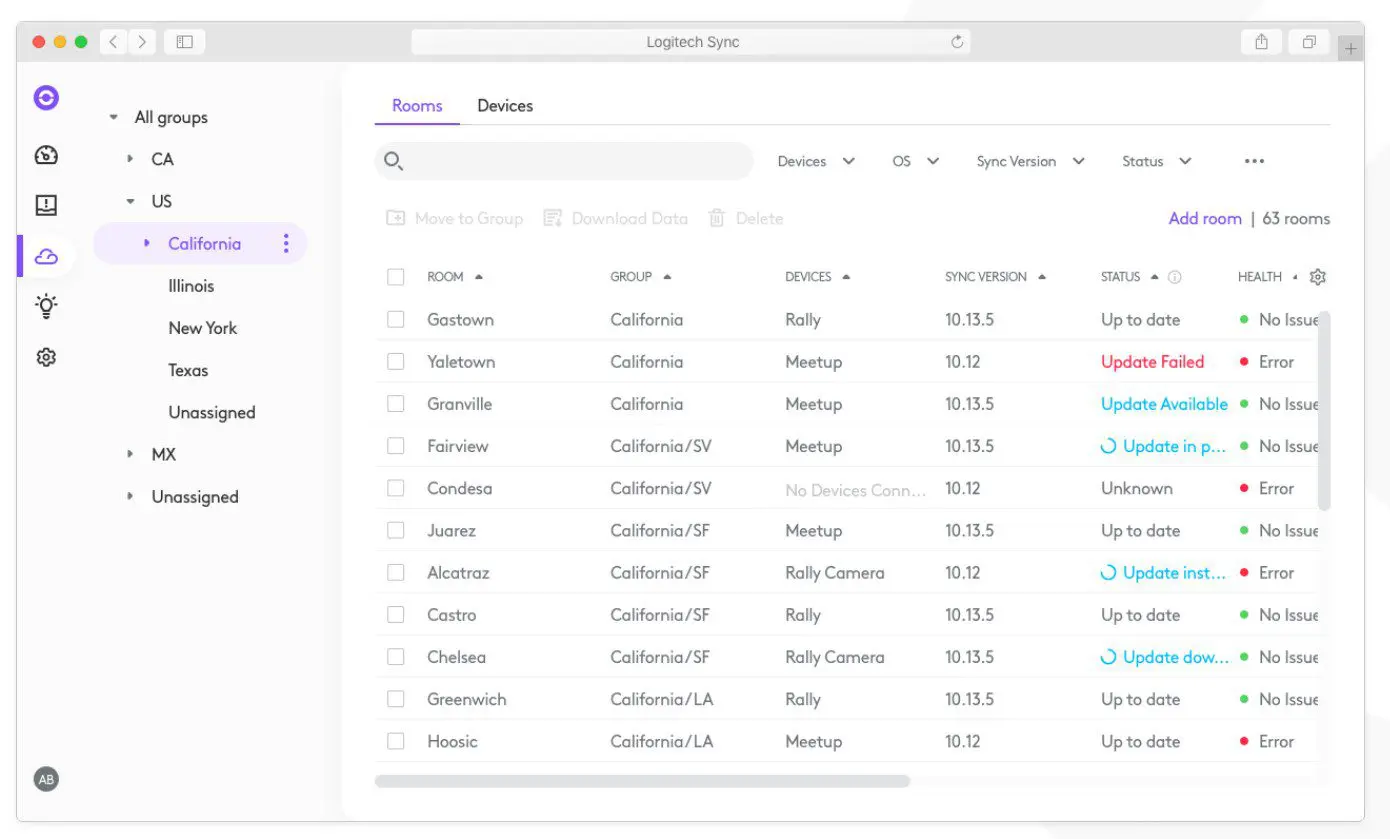The width and height of the screenshot is (1390, 839).
Task: Open the dashboard gauge icon in sidebar
Action: point(46,155)
